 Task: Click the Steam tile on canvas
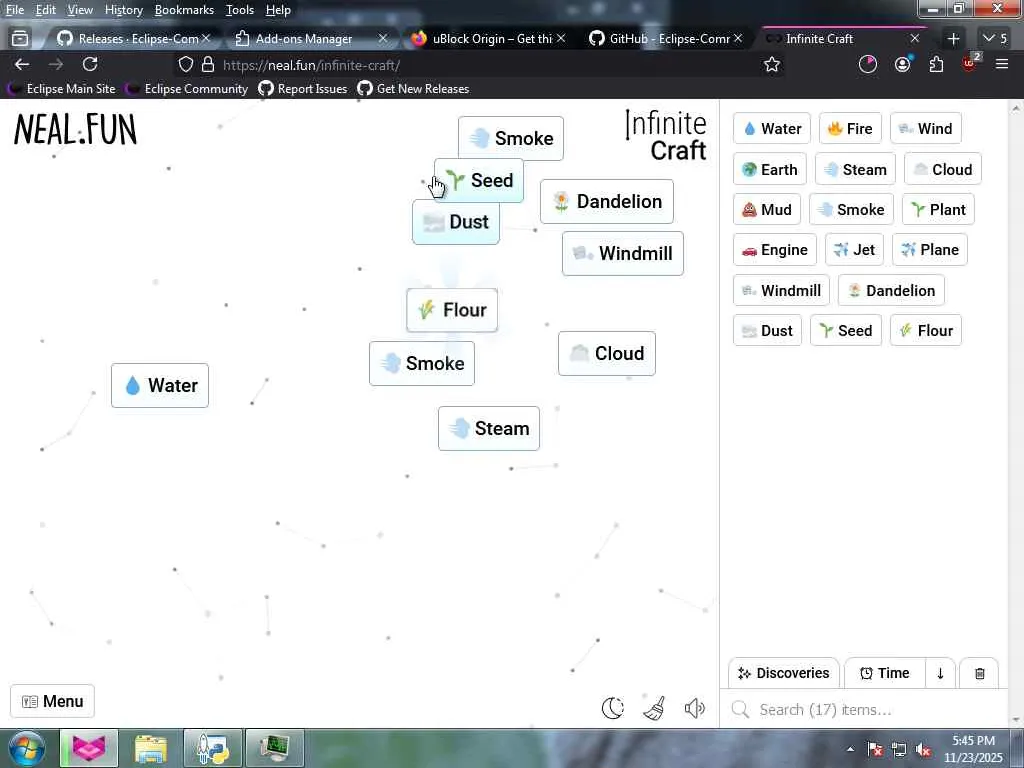(x=489, y=428)
